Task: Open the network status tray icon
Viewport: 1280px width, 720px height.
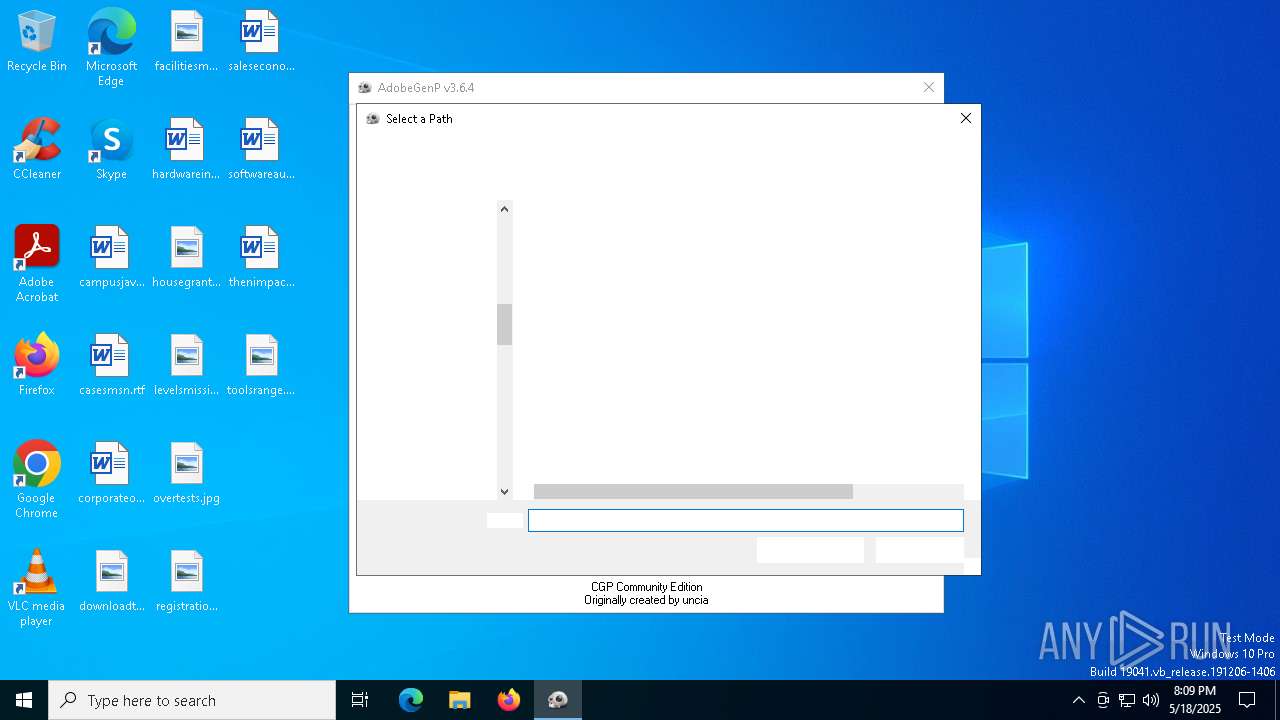Action: [x=1127, y=700]
